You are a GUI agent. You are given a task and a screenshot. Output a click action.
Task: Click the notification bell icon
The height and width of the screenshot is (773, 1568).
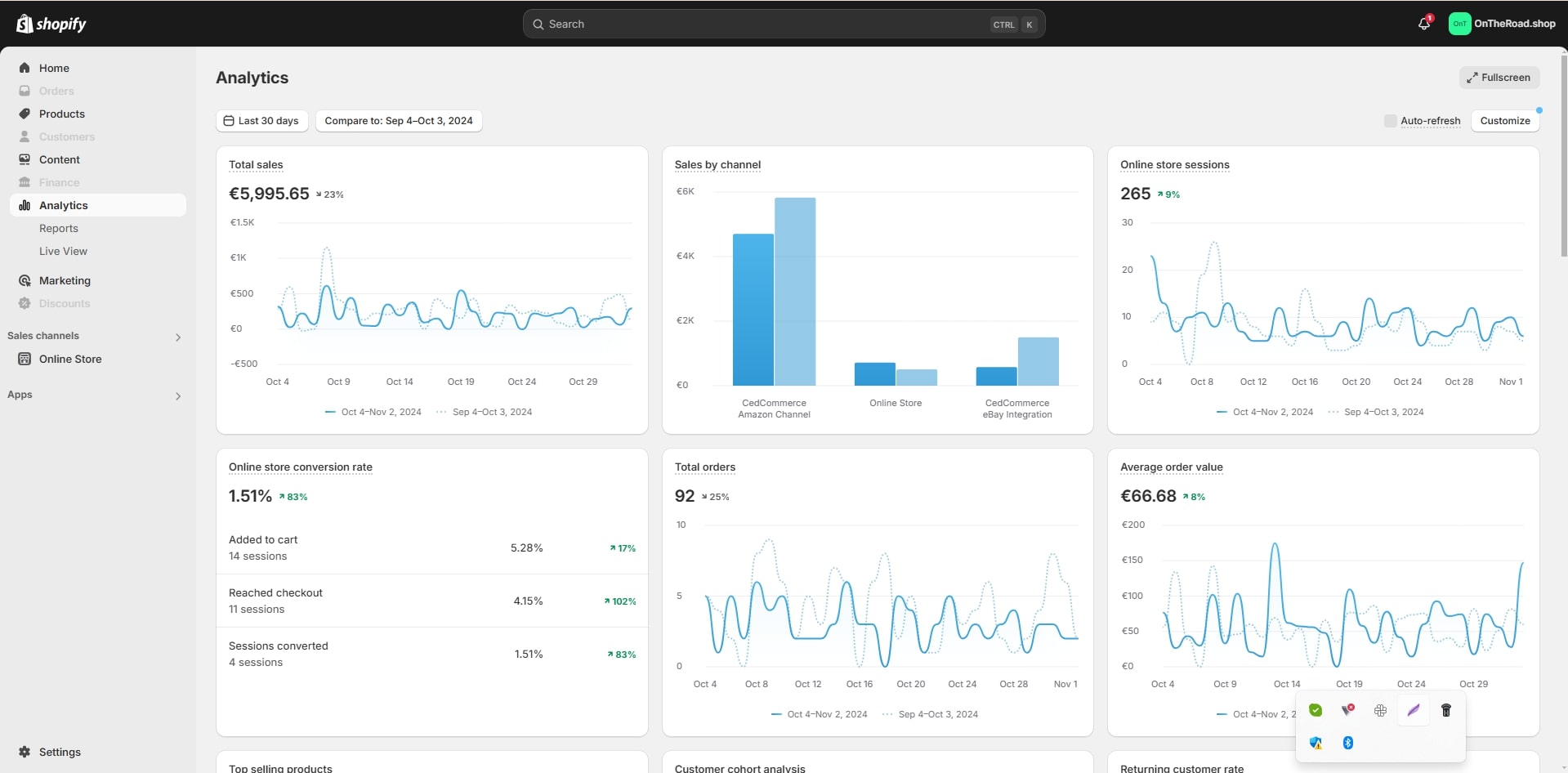(1424, 24)
